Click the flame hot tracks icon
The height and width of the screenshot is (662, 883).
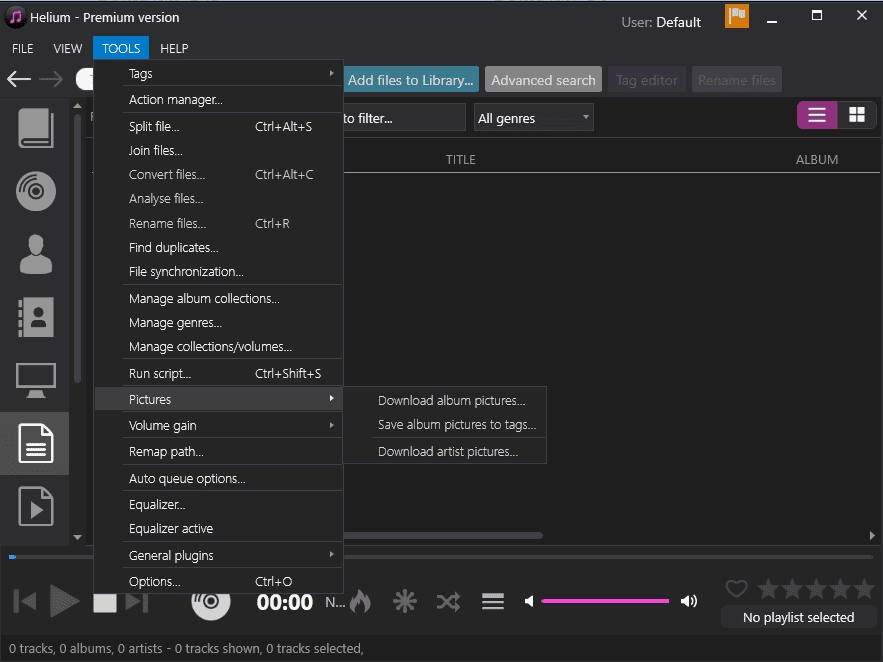(x=360, y=601)
